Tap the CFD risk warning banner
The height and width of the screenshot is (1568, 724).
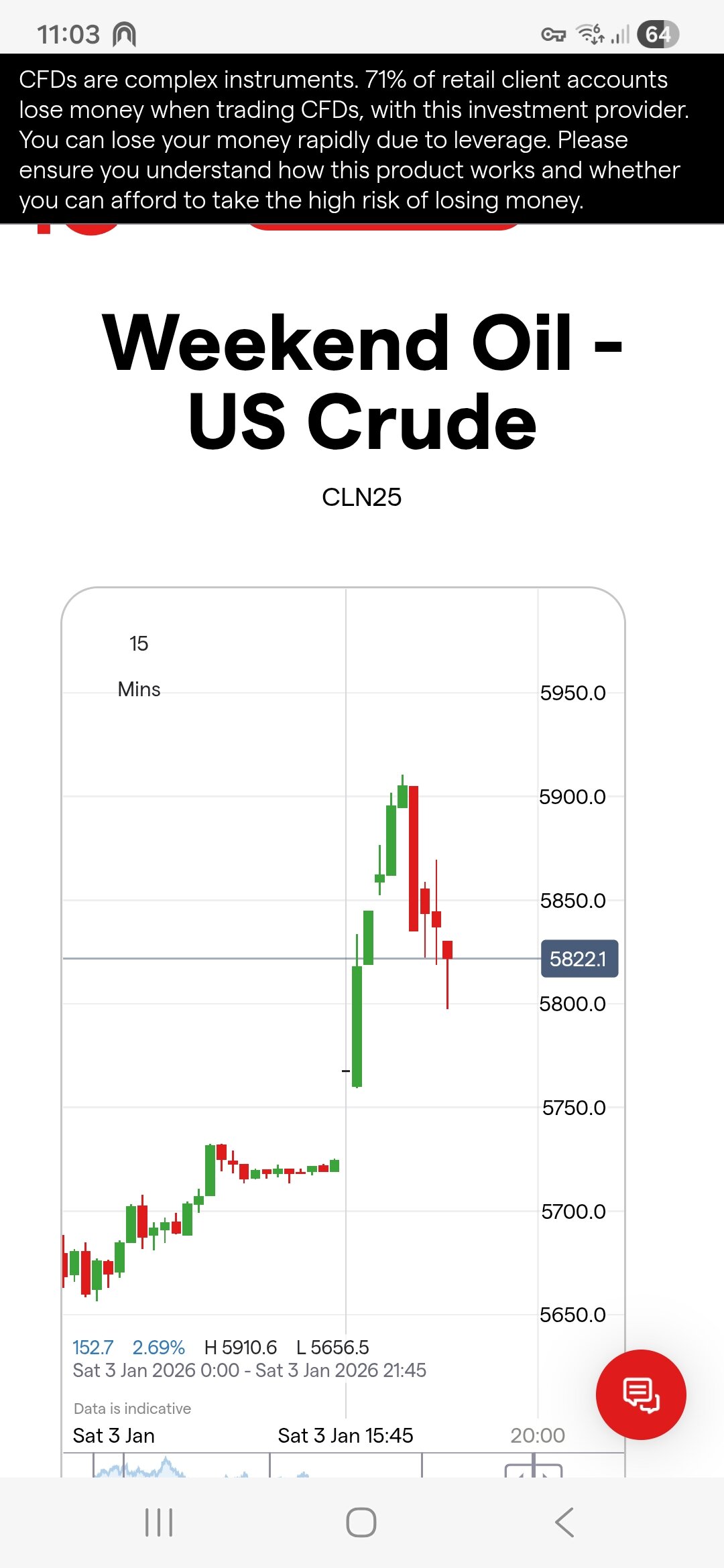362,139
